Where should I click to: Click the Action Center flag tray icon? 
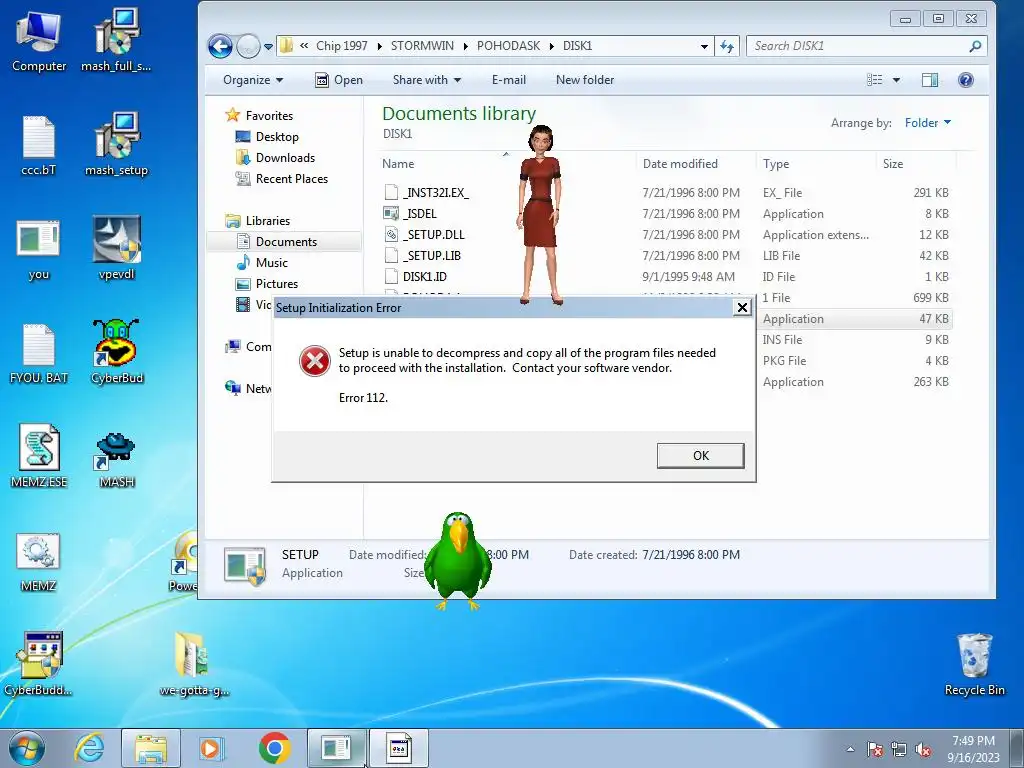(875, 749)
